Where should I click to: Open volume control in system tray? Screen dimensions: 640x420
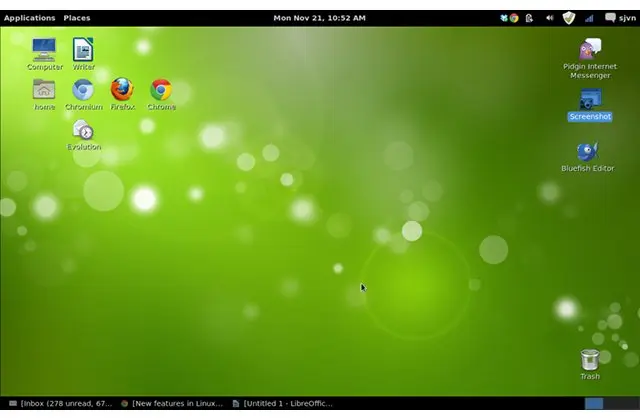tap(549, 18)
